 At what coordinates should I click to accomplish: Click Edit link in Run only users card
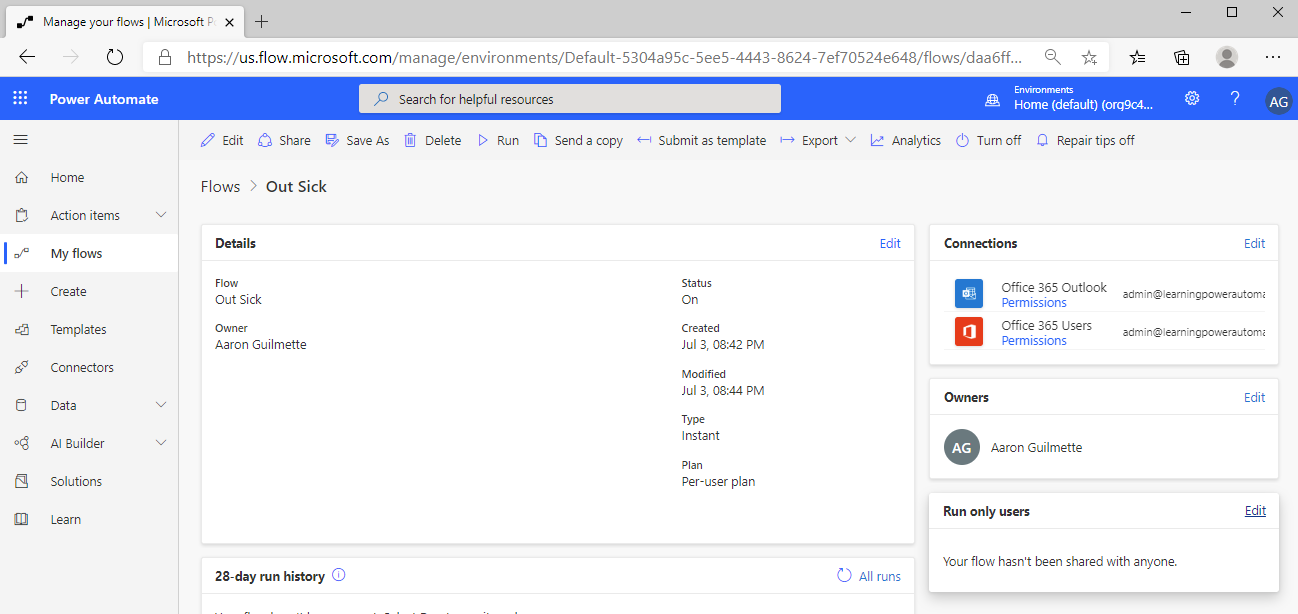point(1255,511)
